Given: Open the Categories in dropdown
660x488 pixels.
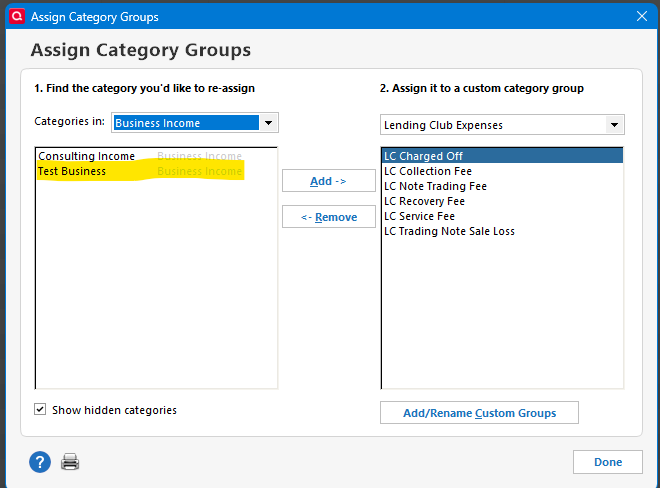Looking at the screenshot, I should [267, 123].
